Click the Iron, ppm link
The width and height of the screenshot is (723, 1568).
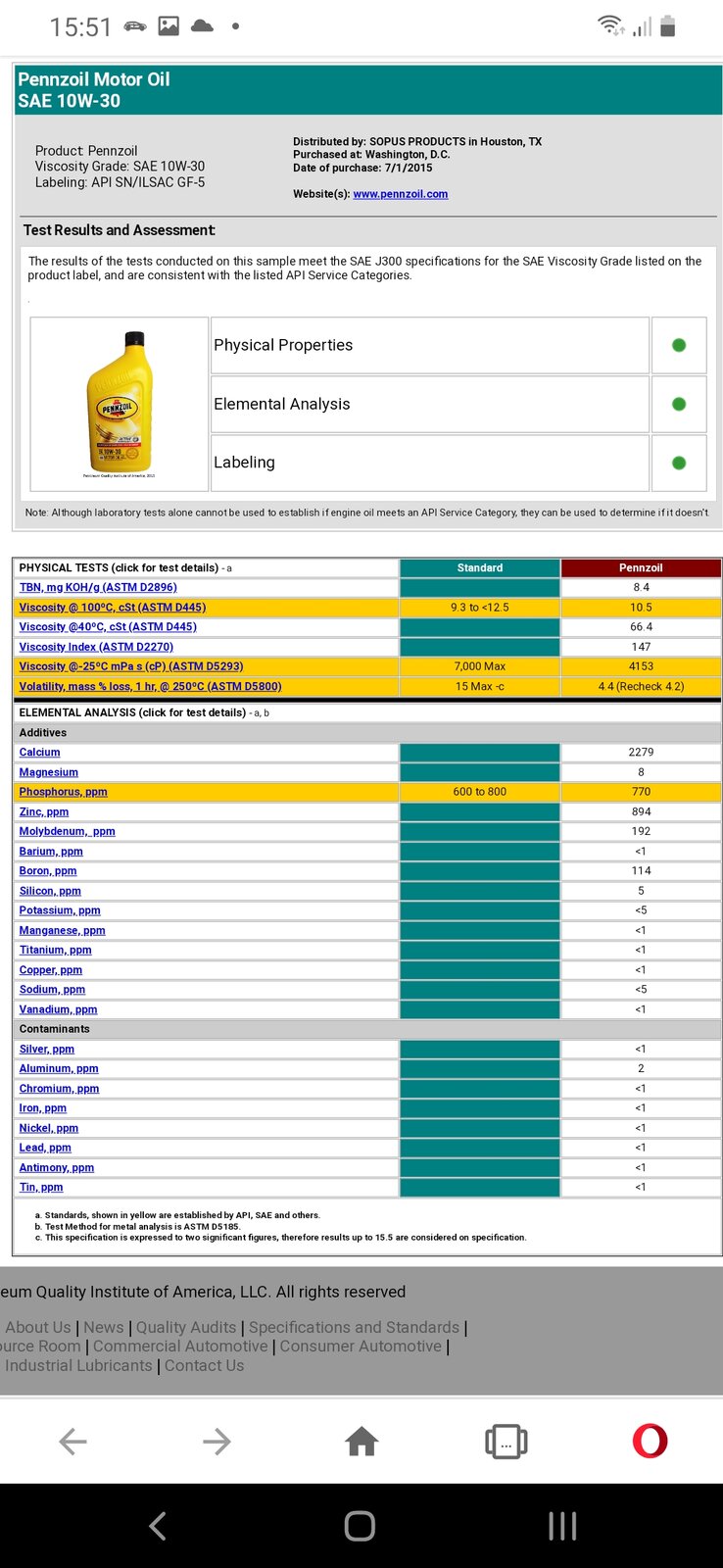tap(42, 1107)
